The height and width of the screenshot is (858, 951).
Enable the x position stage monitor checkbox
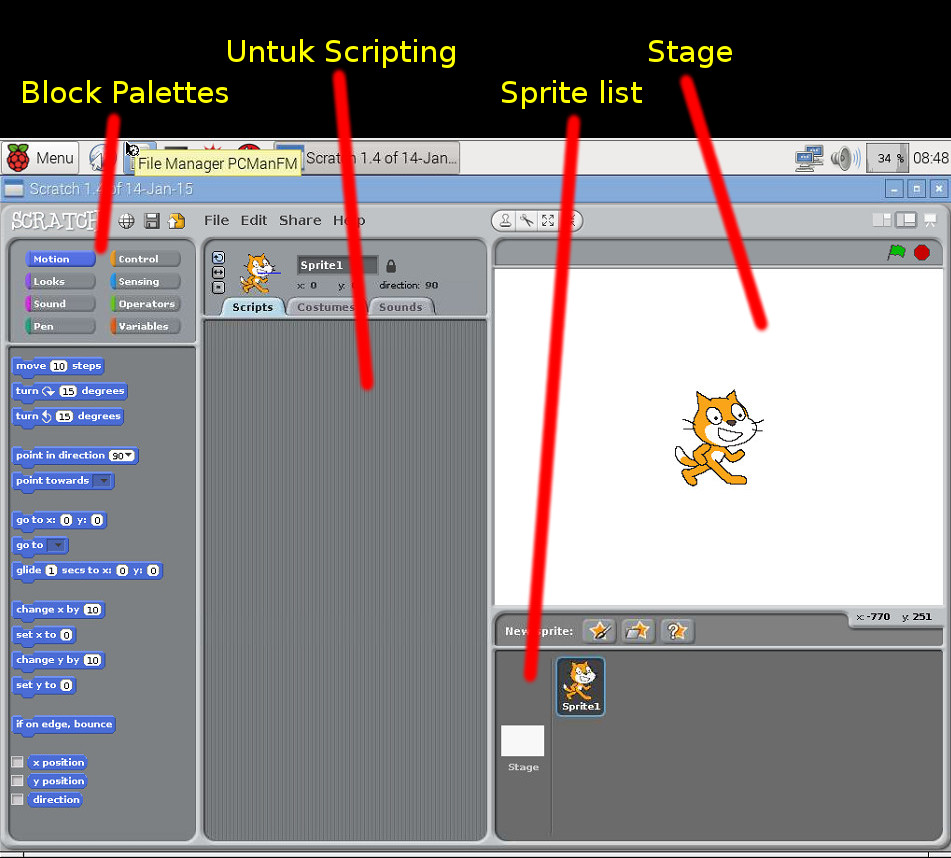17,762
